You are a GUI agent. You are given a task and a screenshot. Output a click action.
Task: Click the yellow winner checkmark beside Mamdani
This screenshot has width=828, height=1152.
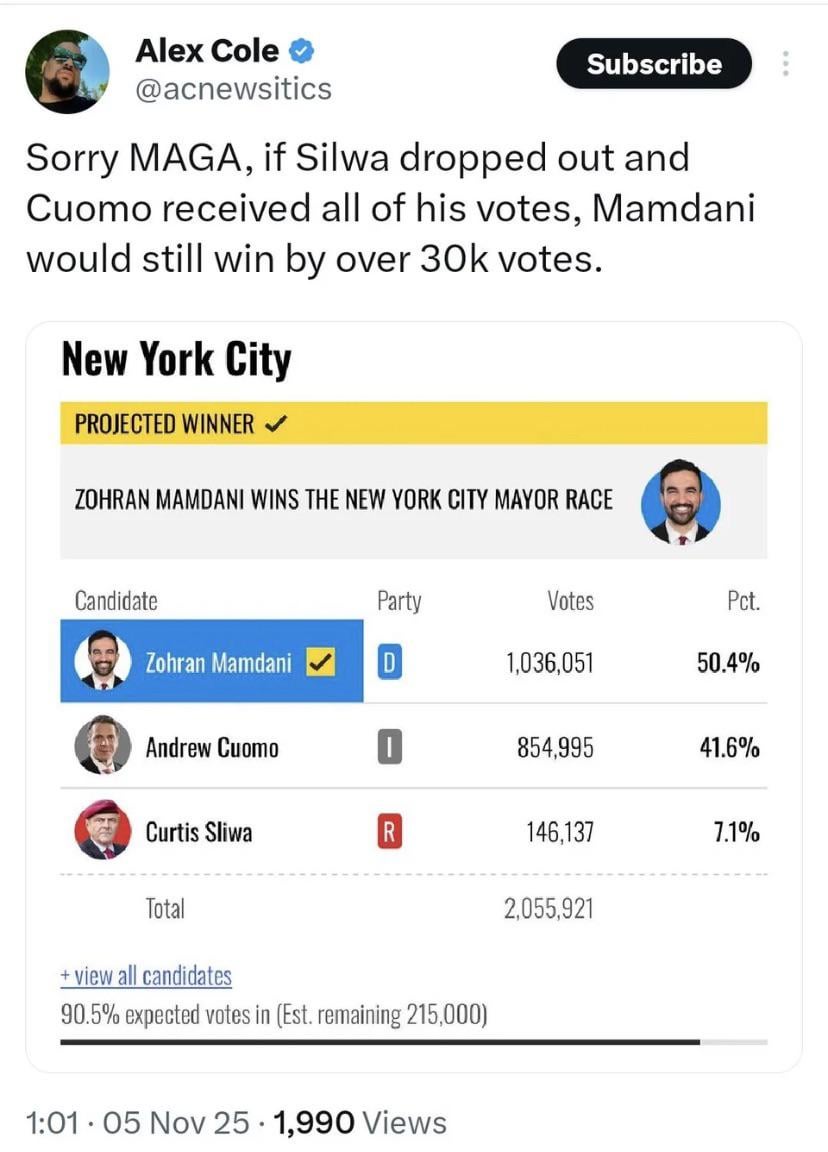coord(320,662)
